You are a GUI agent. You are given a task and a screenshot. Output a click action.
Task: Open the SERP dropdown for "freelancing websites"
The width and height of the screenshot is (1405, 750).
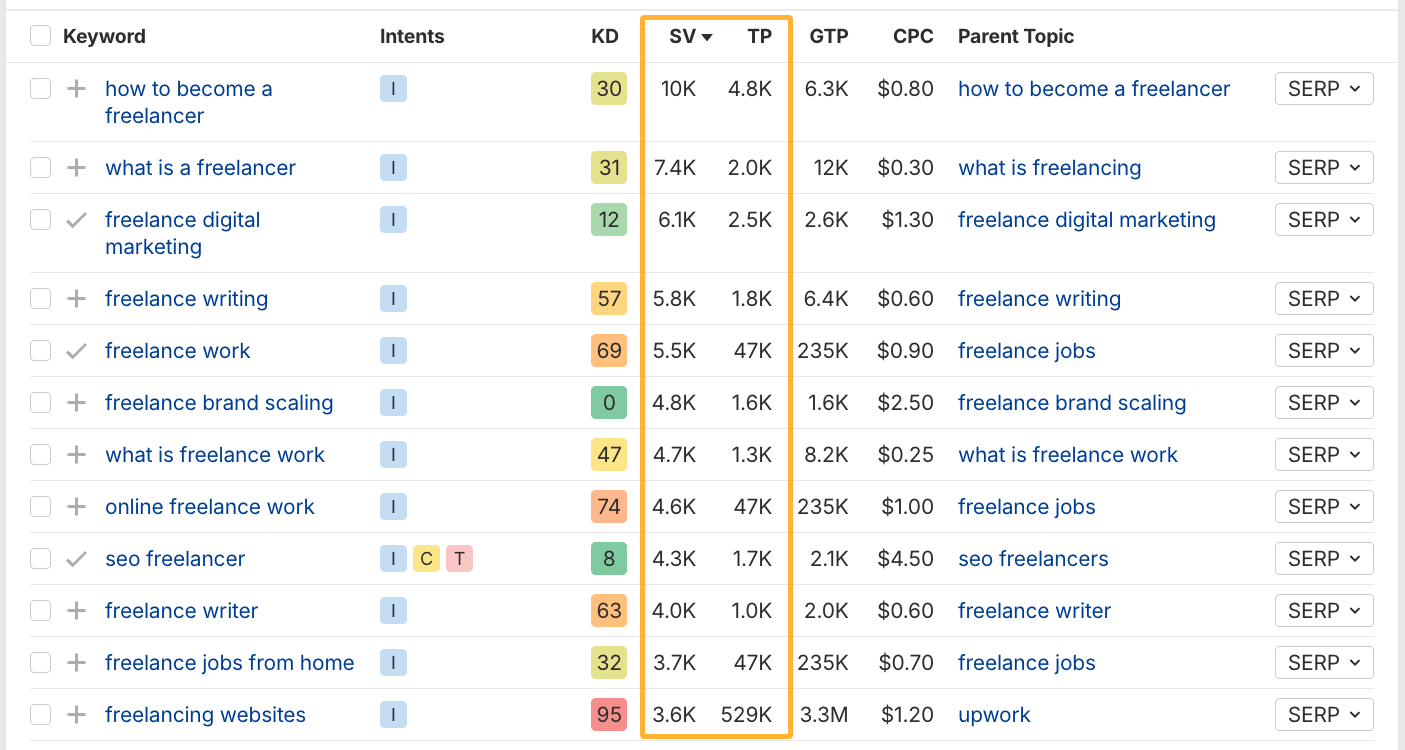1324,714
